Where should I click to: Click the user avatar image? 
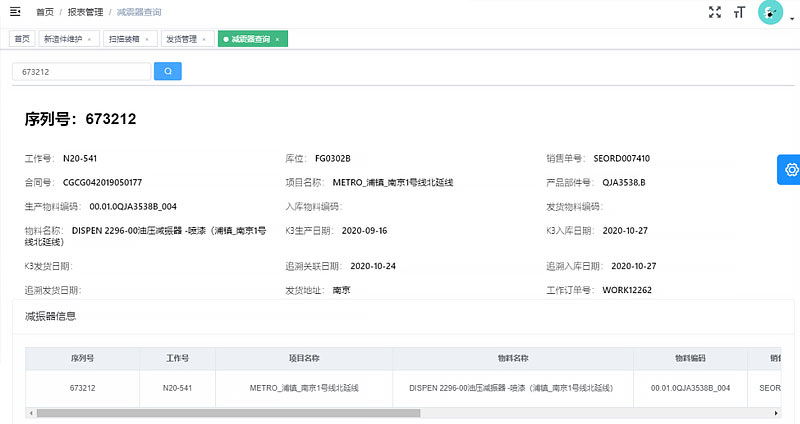tap(770, 12)
